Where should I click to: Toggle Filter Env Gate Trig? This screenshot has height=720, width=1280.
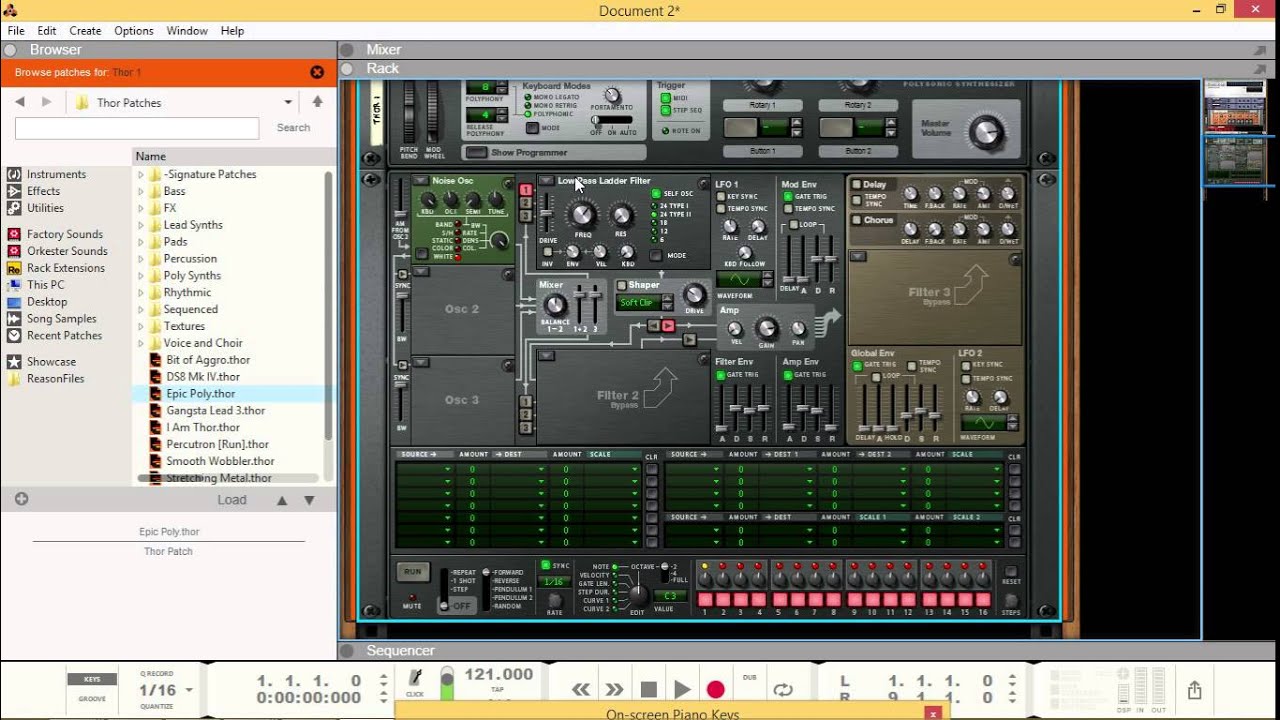[720, 375]
